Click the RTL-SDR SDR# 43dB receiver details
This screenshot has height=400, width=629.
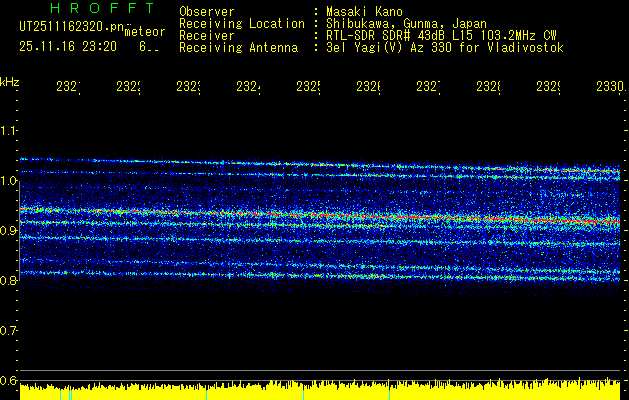[x=441, y=36]
